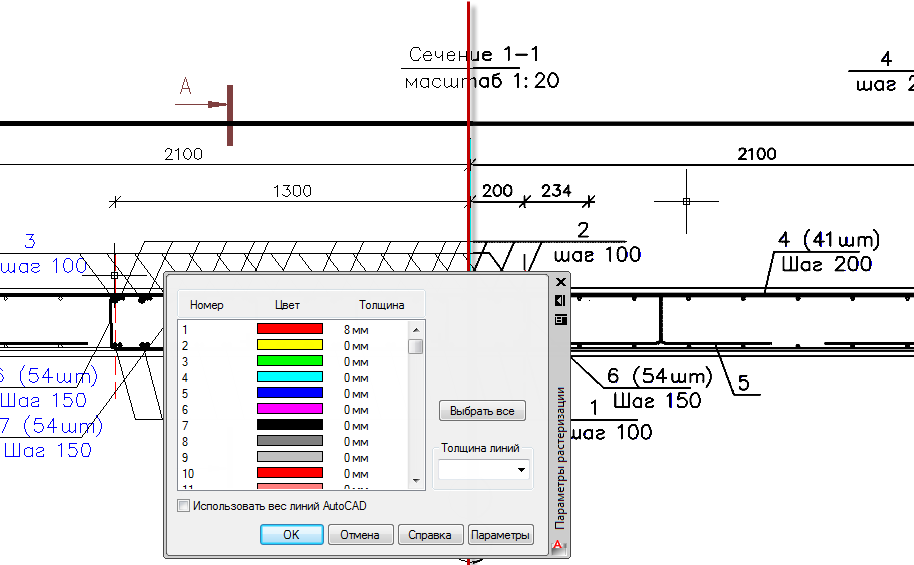The height and width of the screenshot is (565, 914).
Task: Open the palette properties menu icon
Action: [x=560, y=320]
